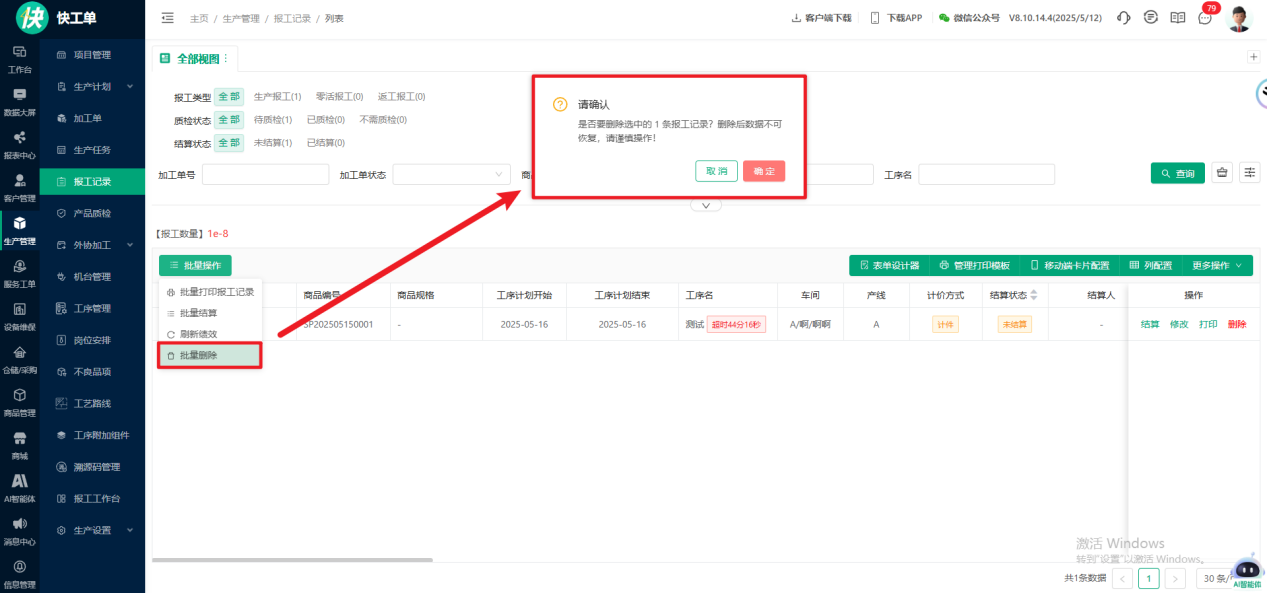Open 数据大屏 in the left rail

(x=19, y=100)
